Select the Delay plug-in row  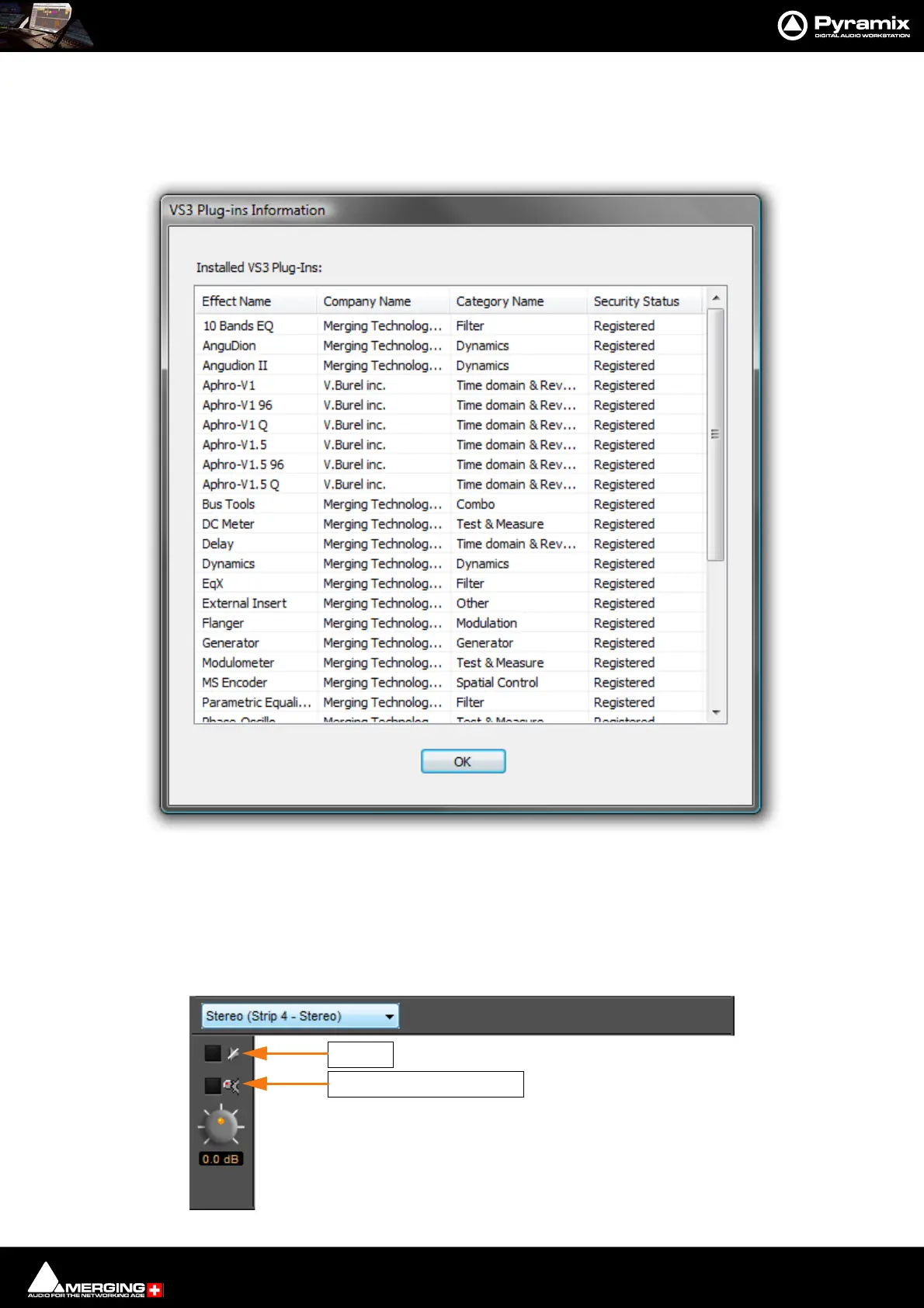coord(450,544)
